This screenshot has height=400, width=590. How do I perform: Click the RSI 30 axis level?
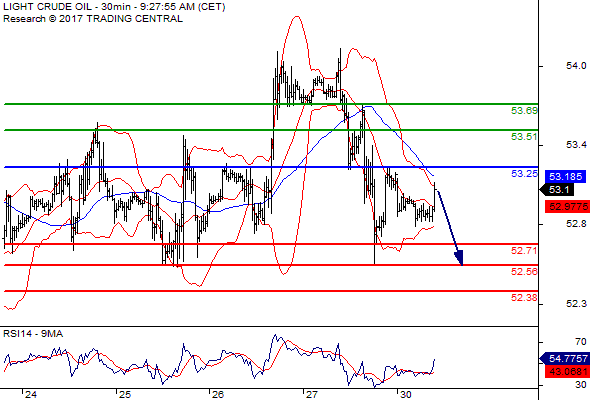click(581, 385)
